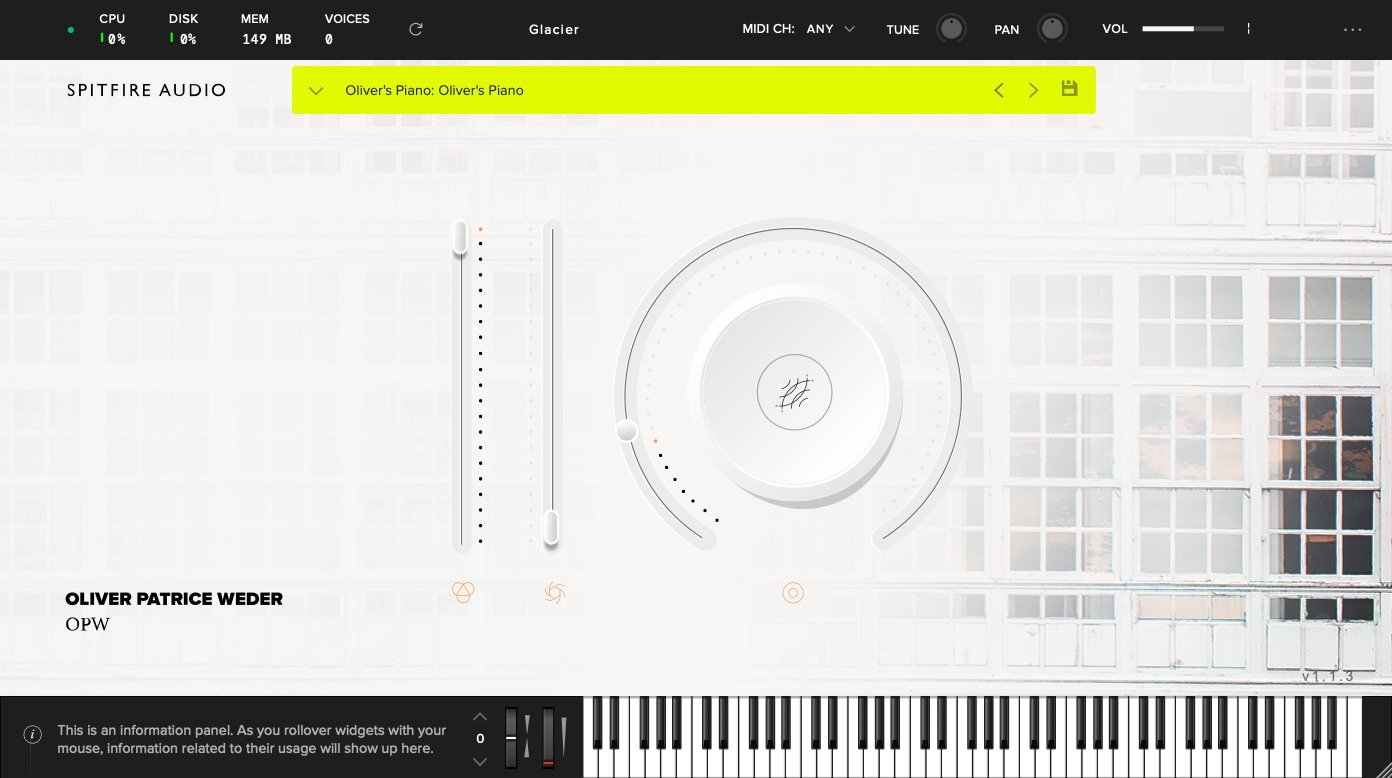The width and height of the screenshot is (1392, 778).
Task: Click the left vertical slider handle
Action: 460,238
